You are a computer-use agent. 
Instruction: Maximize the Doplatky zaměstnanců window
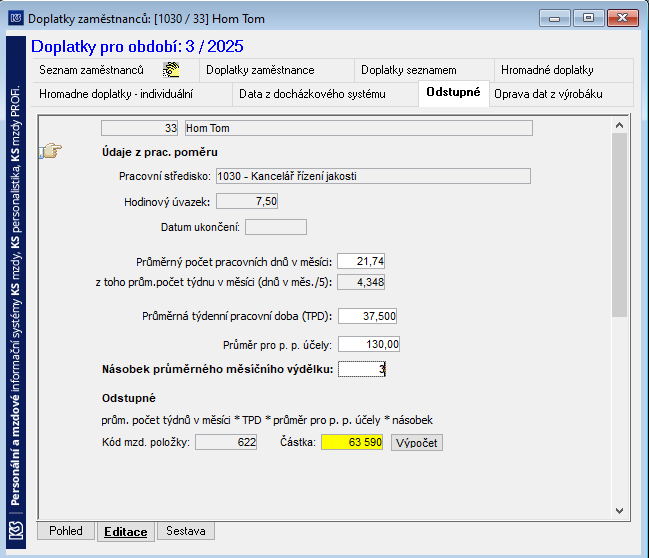click(588, 19)
